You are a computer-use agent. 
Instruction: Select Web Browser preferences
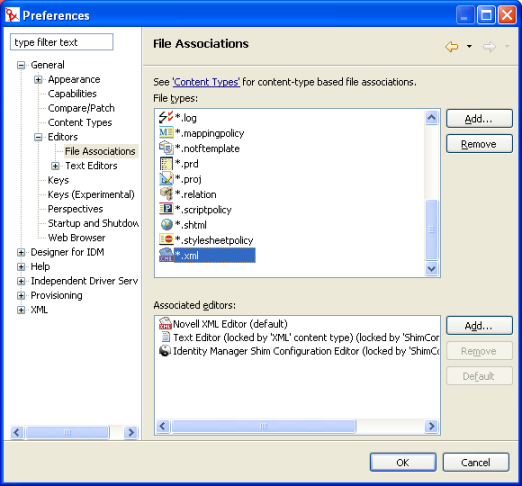(77, 238)
